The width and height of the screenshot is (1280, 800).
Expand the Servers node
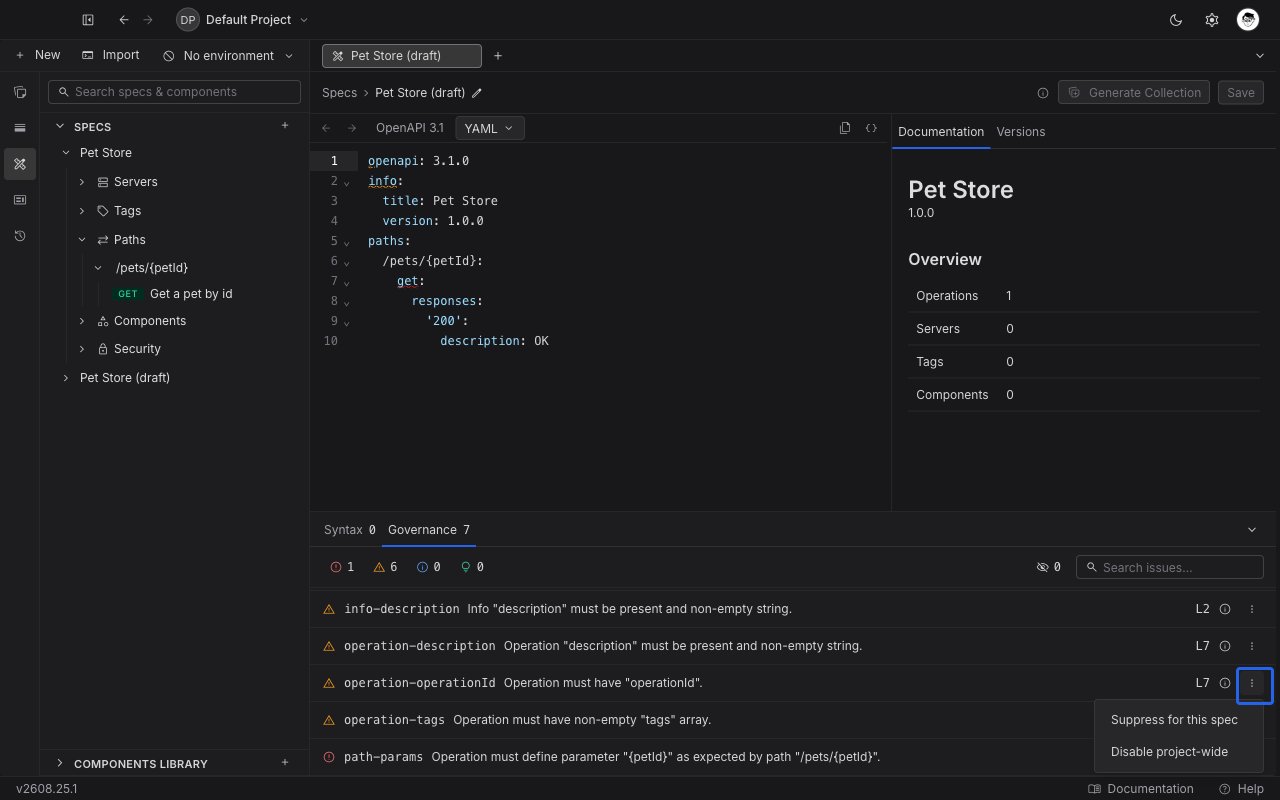[x=82, y=182]
